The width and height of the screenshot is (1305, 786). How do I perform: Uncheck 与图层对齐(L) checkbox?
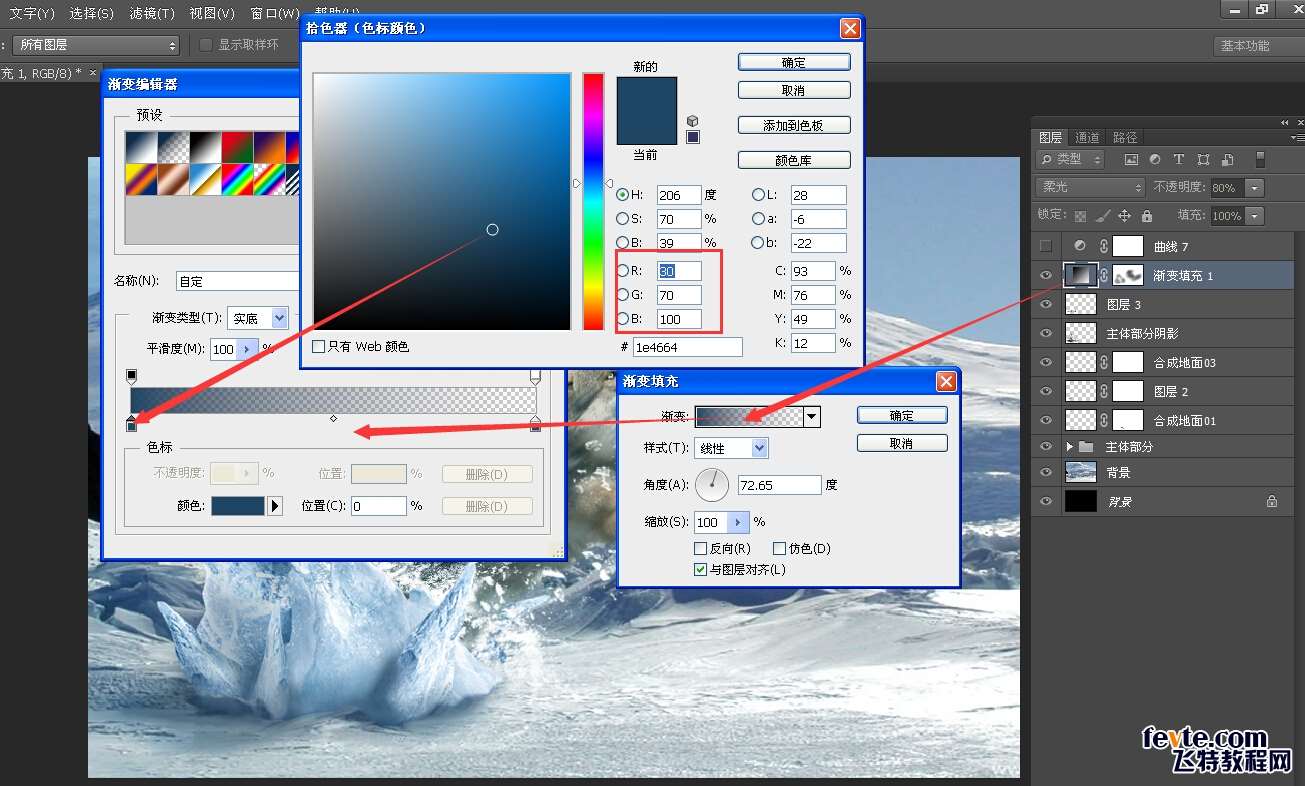click(x=700, y=569)
